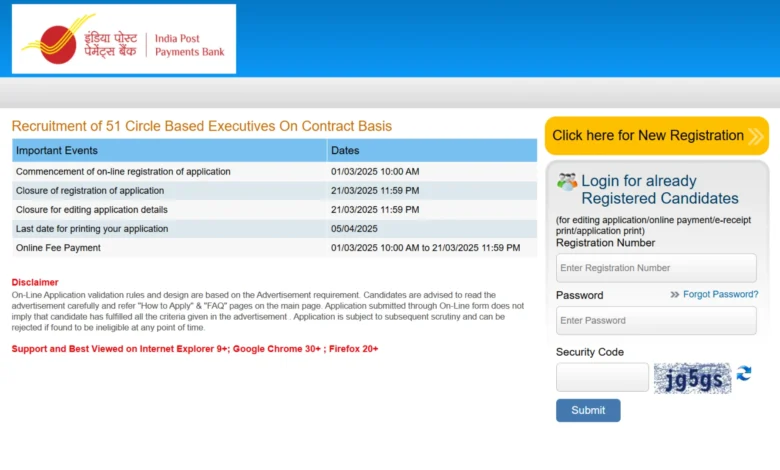Screen dimensions: 780x470
Task: Click the red Disclaimer heading
Action: [35, 282]
